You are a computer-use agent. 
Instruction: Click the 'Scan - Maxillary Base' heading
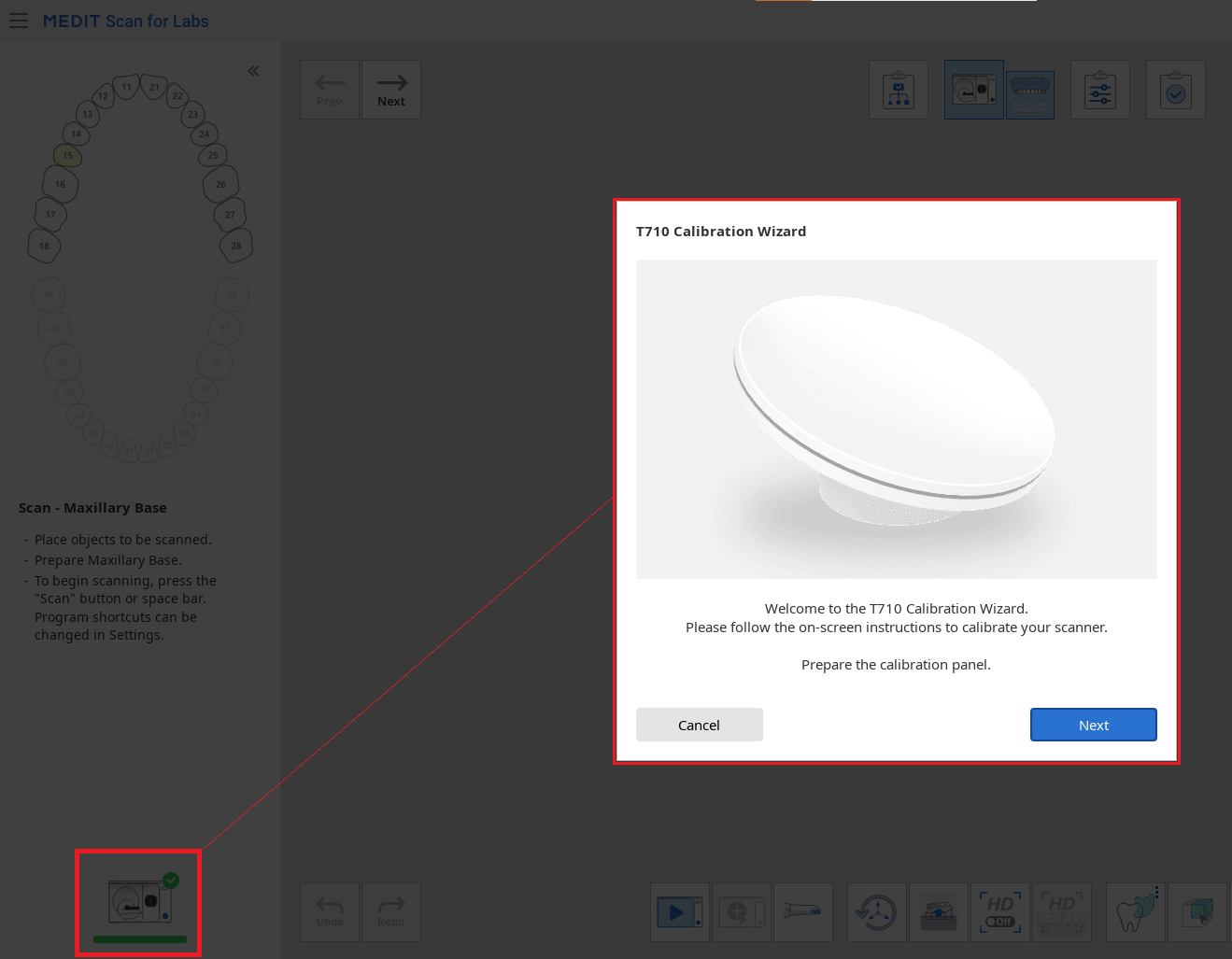click(x=93, y=508)
